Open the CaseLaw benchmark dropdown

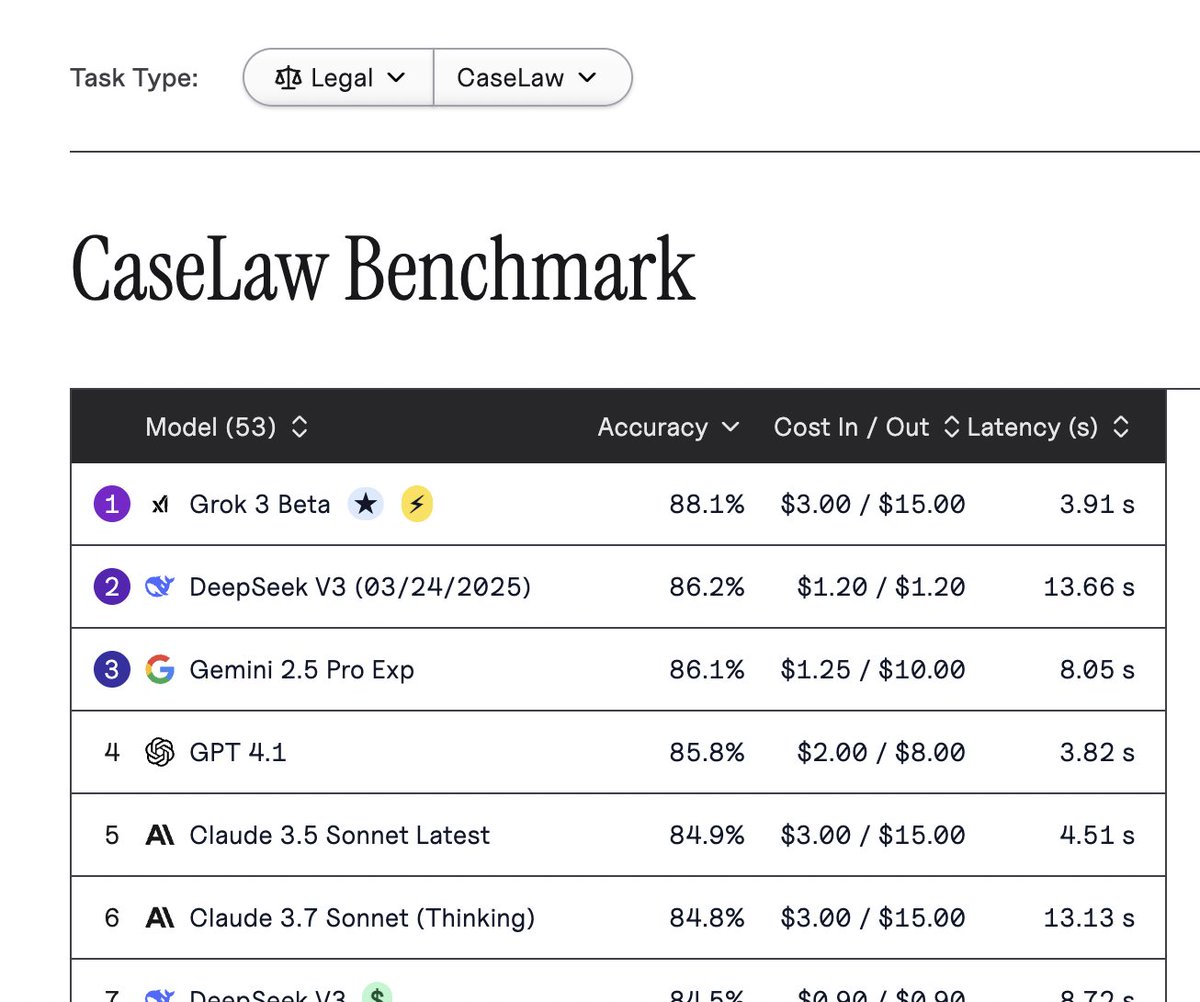[532, 78]
